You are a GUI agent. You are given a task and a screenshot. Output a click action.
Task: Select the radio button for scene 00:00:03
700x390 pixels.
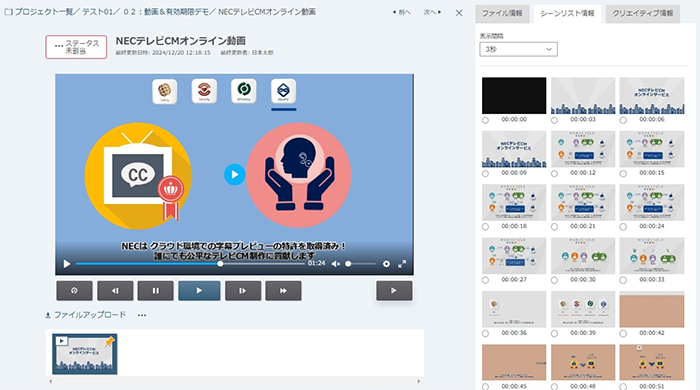coord(554,120)
